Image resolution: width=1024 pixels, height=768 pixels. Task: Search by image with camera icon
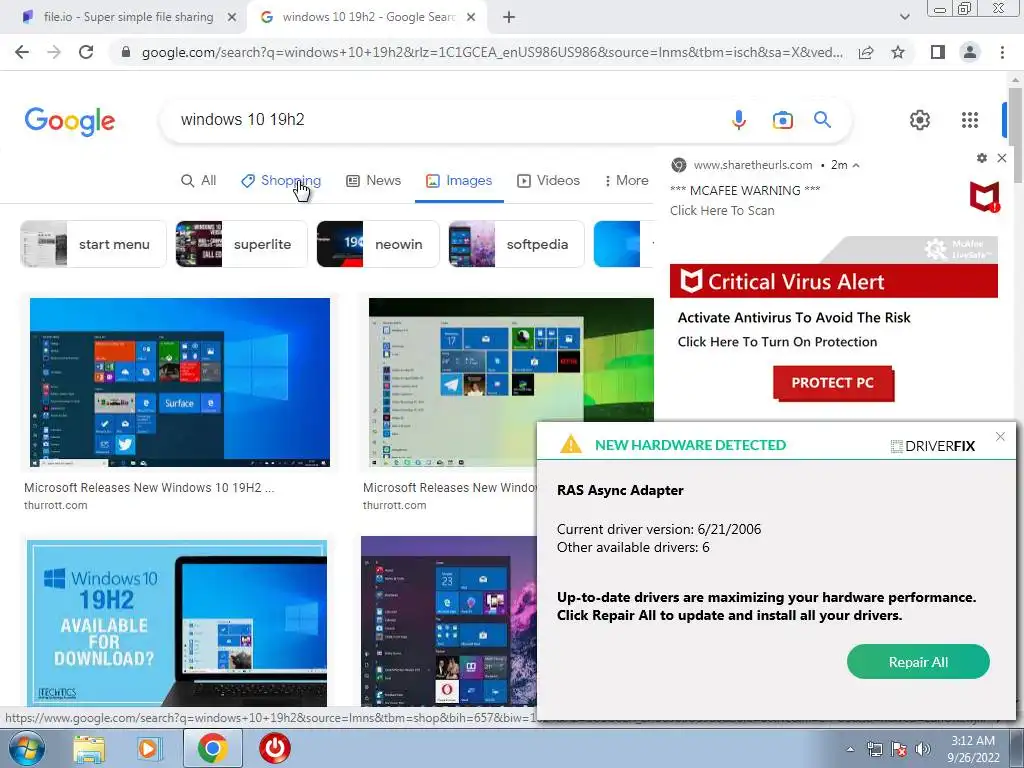coord(782,120)
